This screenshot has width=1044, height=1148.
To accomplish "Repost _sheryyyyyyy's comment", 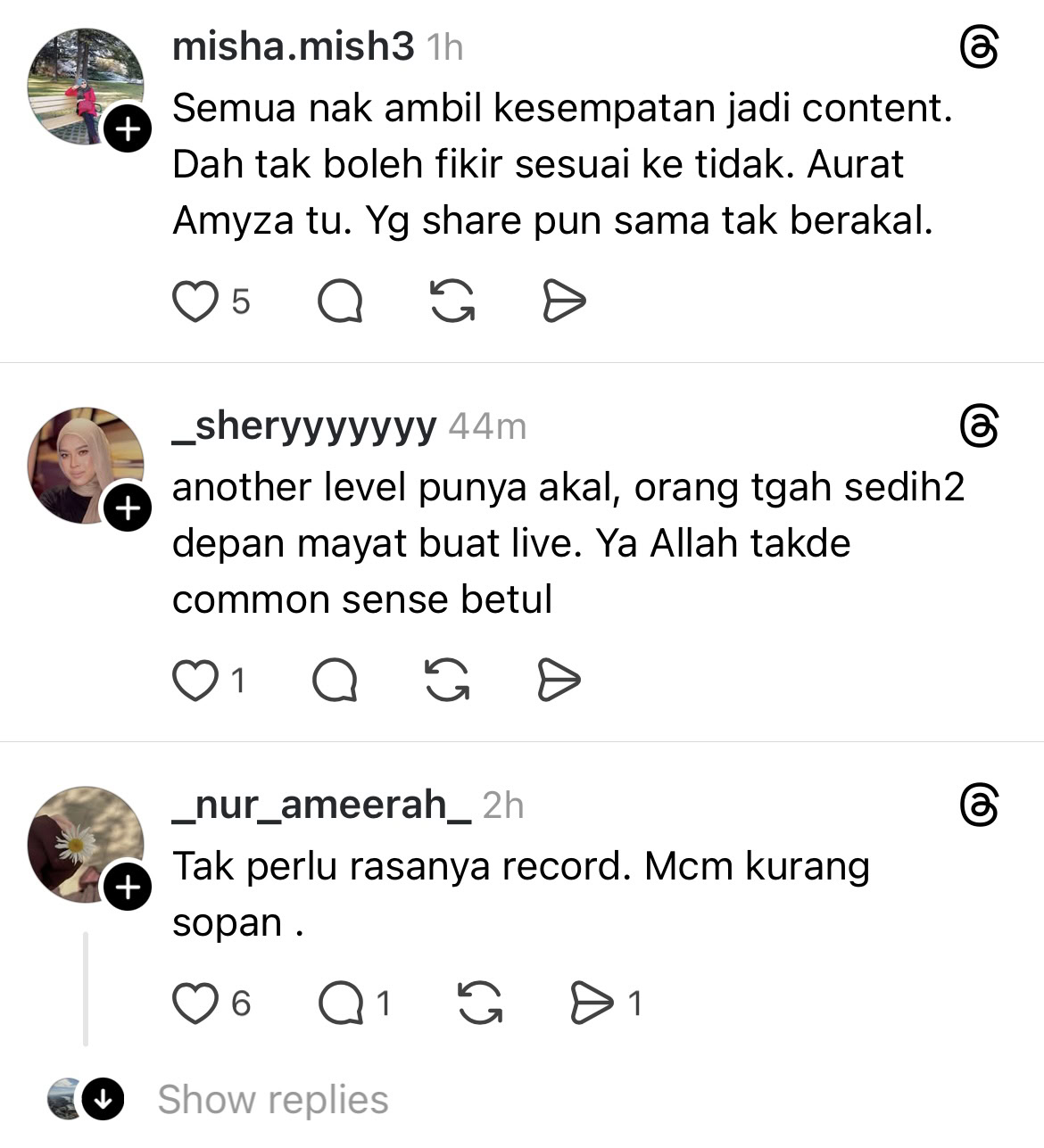I will tap(447, 681).
